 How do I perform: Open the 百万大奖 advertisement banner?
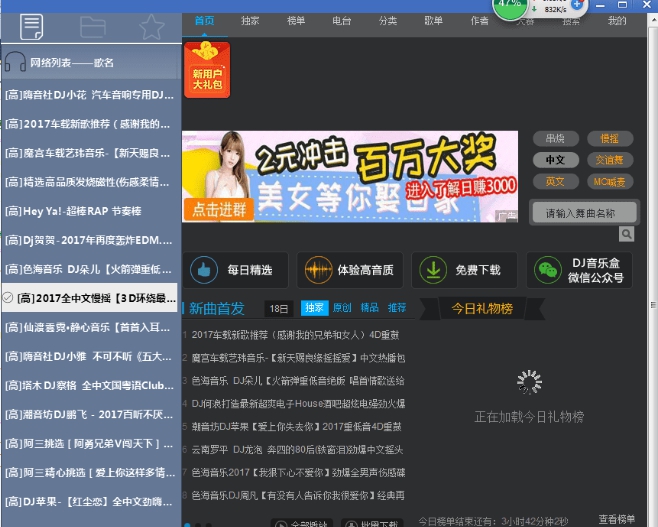click(350, 176)
